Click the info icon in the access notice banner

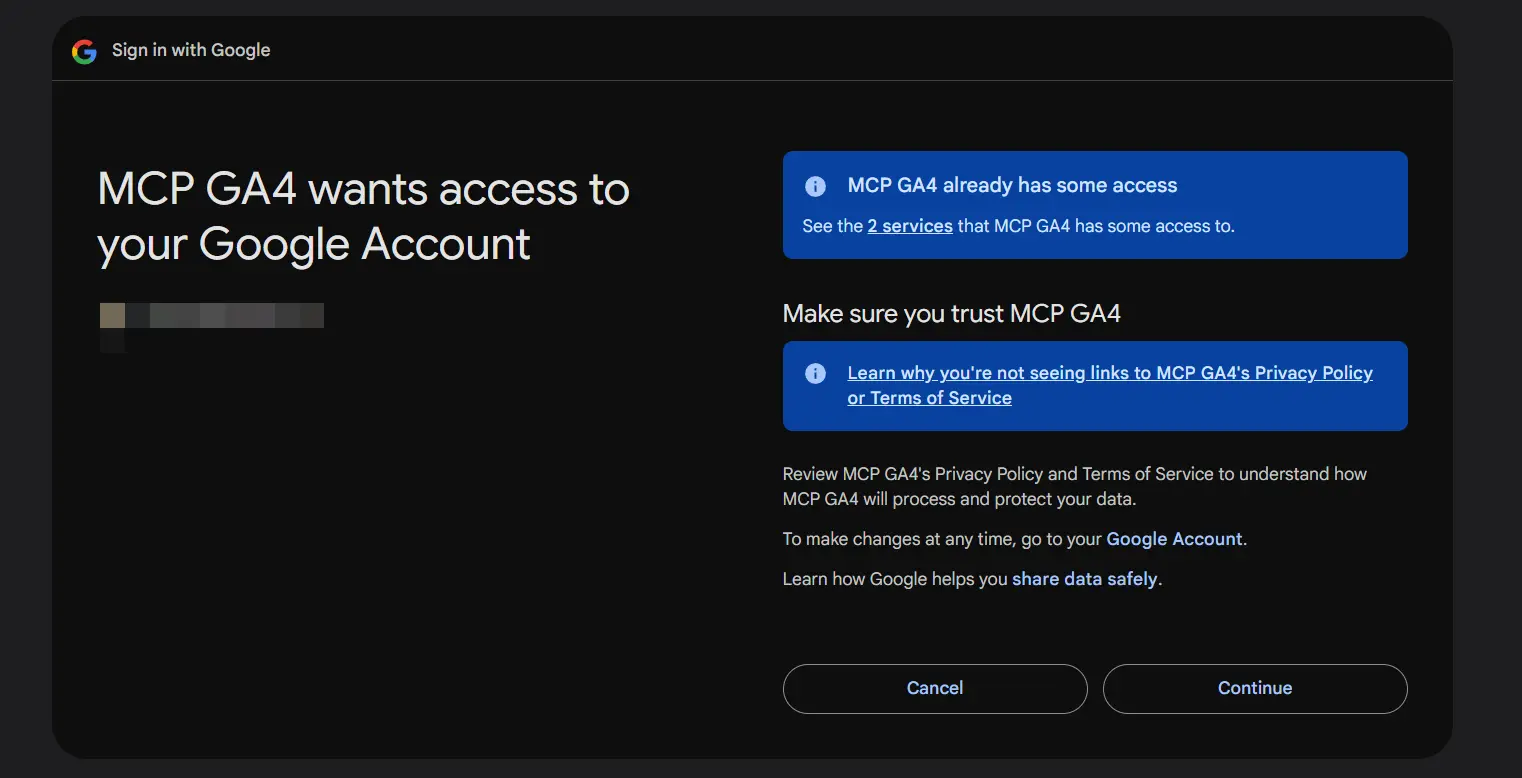tap(815, 185)
